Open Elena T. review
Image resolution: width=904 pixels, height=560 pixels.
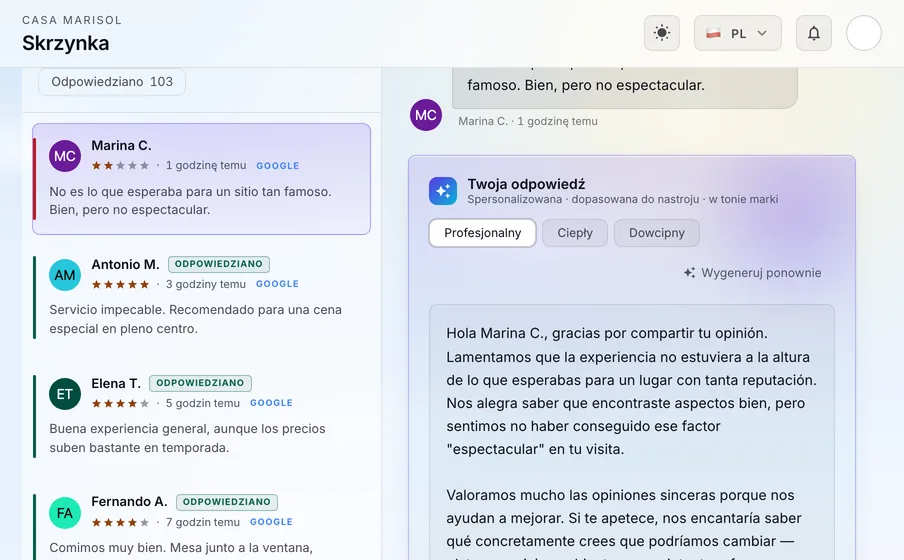[201, 416]
